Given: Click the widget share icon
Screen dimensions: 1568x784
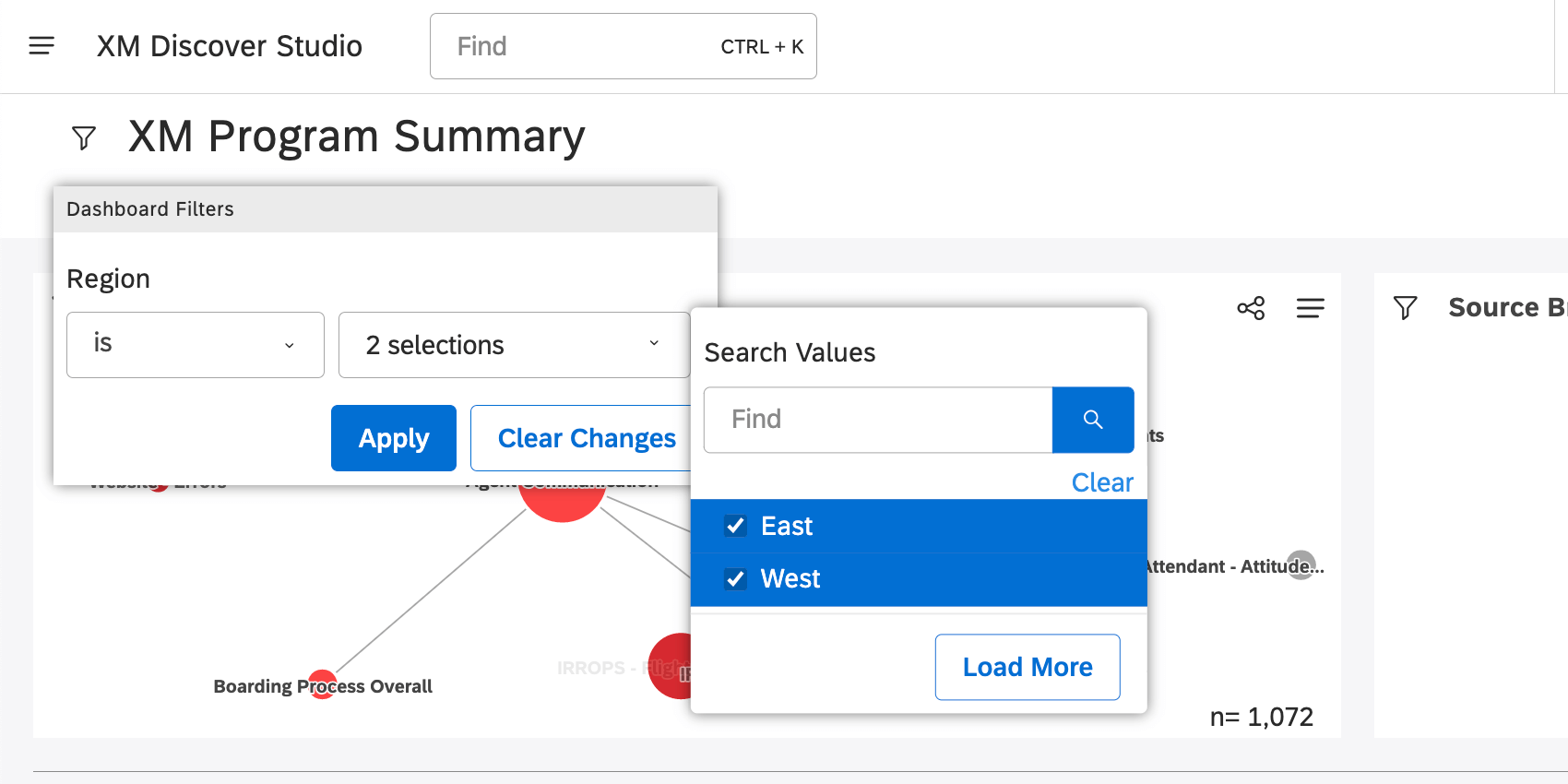Looking at the screenshot, I should click(x=1251, y=308).
